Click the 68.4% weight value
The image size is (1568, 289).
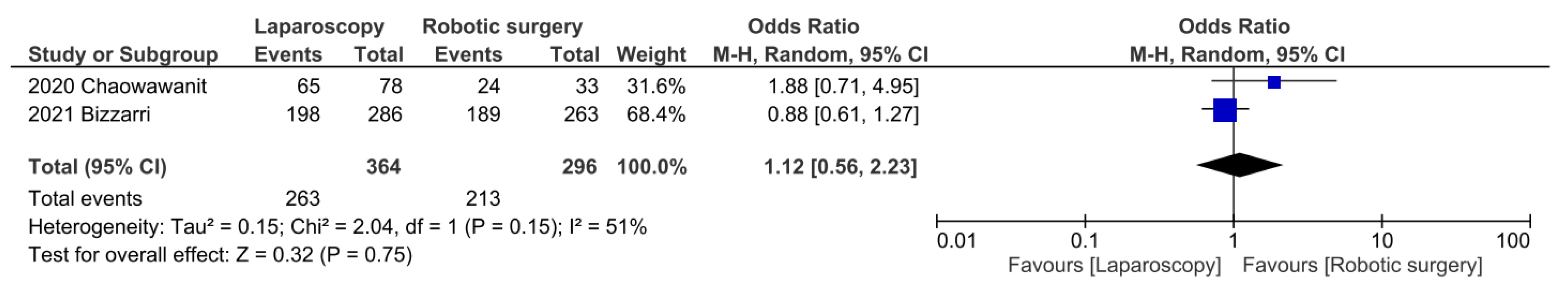click(x=656, y=114)
